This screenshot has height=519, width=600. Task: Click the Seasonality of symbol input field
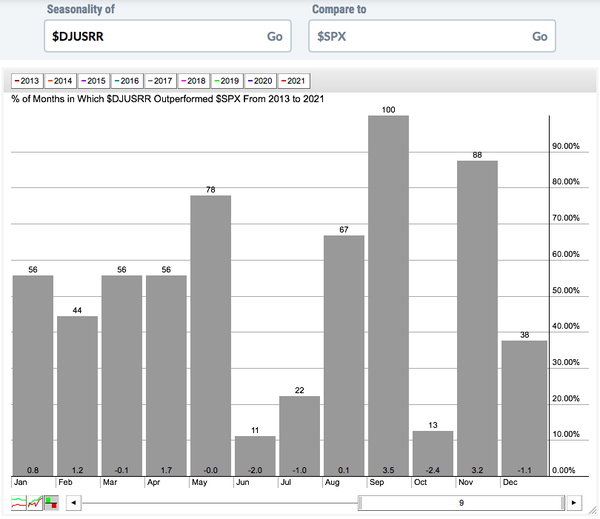(x=150, y=36)
